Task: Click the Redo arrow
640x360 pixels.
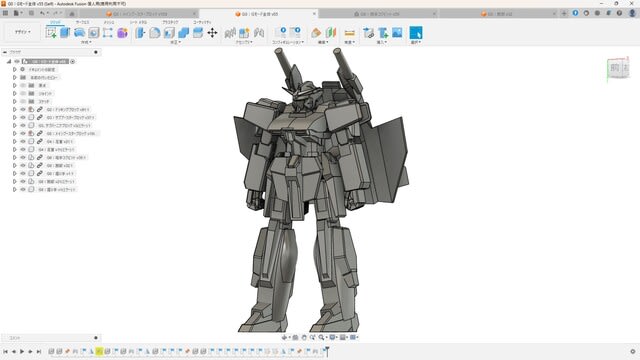Action: tap(56, 13)
